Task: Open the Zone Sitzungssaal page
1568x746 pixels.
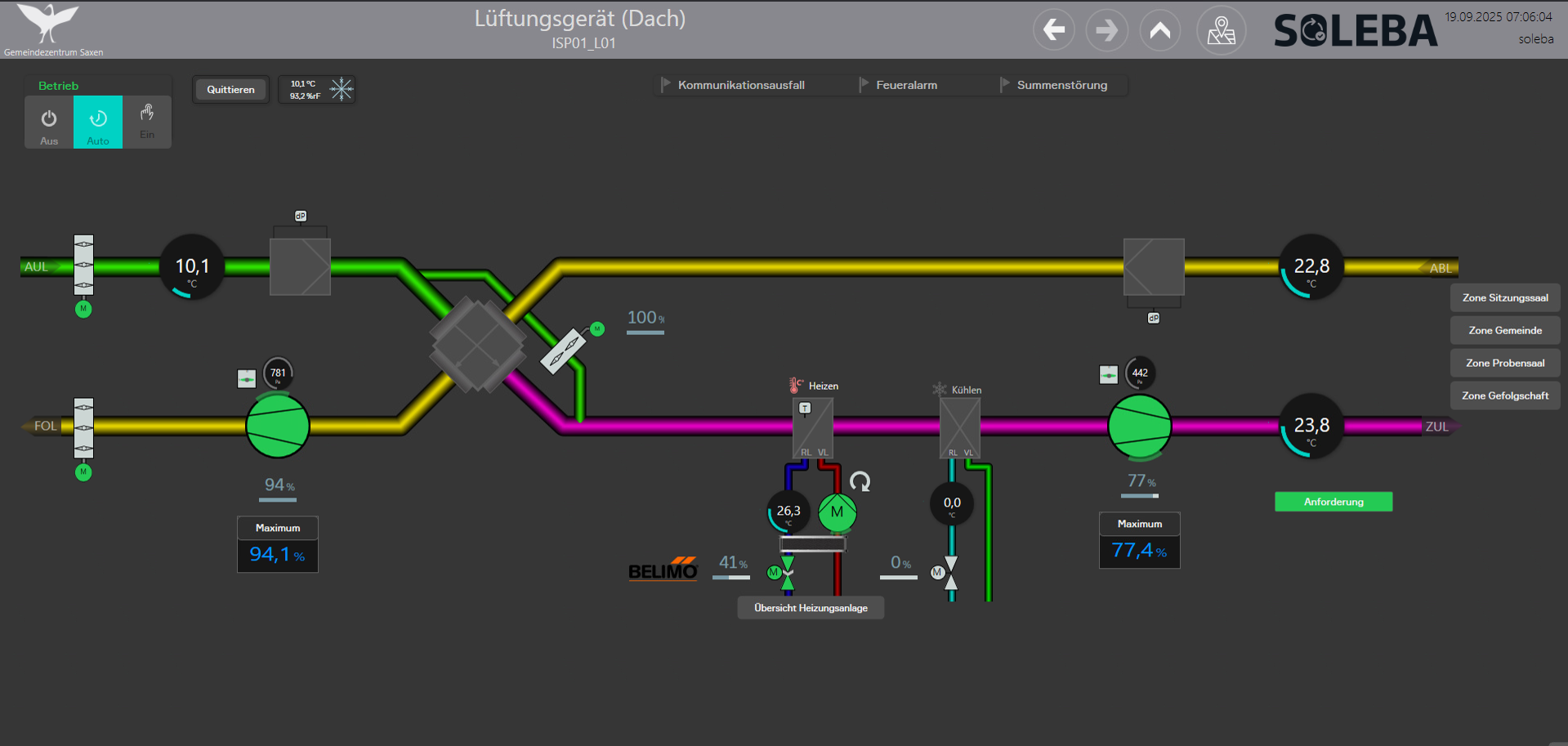Action: [1504, 297]
